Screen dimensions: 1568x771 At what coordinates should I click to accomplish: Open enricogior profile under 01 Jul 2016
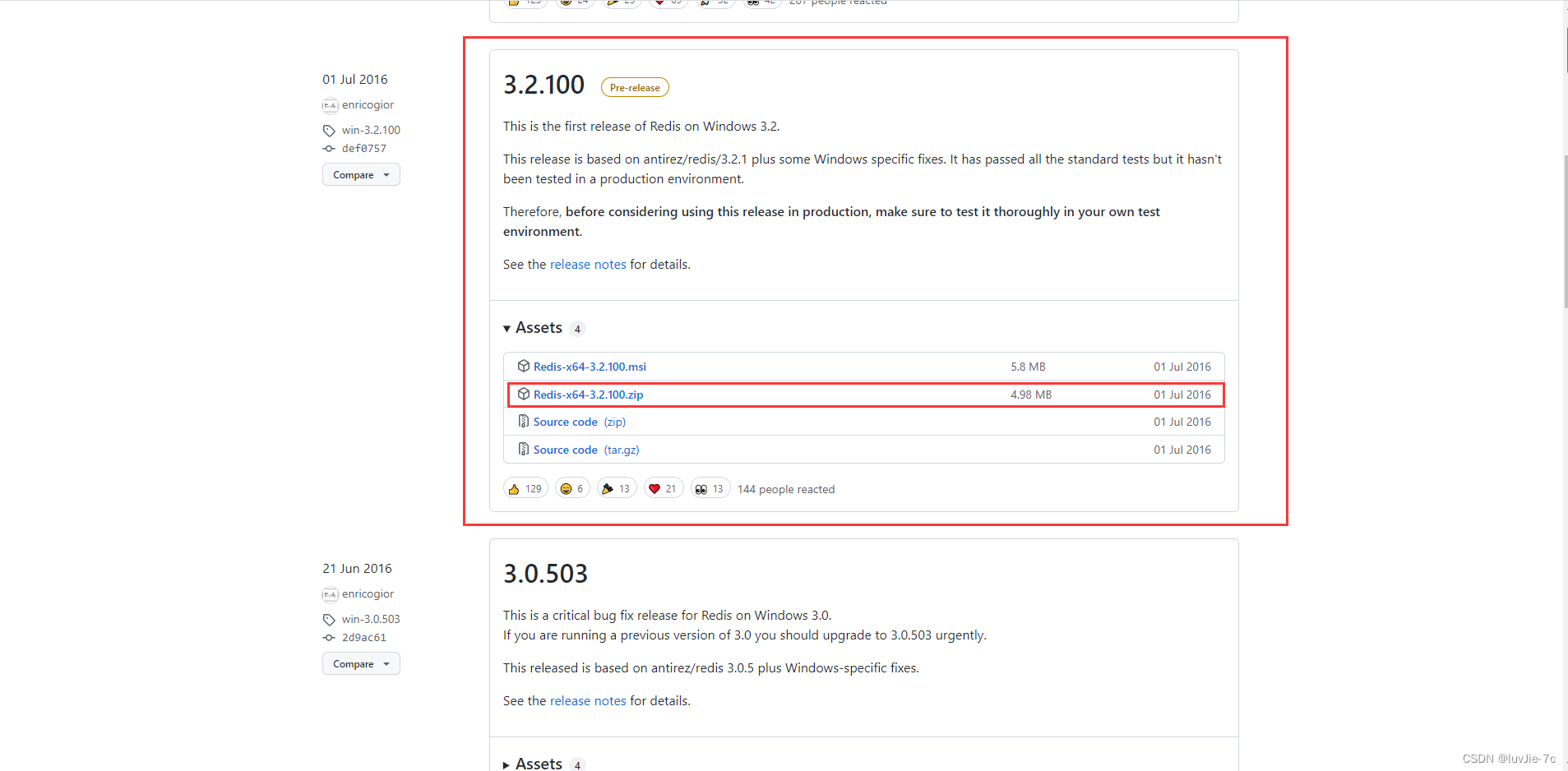pyautogui.click(x=368, y=105)
